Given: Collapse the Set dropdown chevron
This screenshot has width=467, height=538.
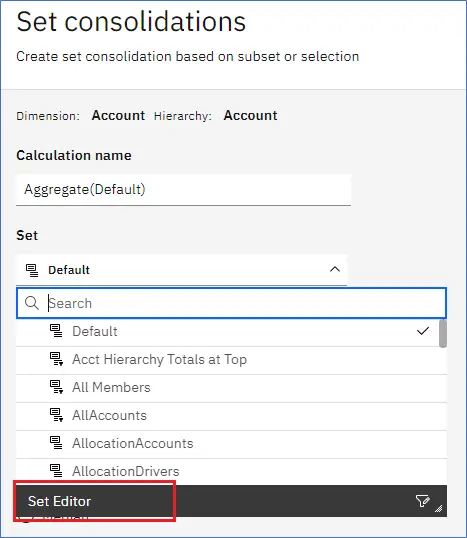Looking at the screenshot, I should 335,269.
